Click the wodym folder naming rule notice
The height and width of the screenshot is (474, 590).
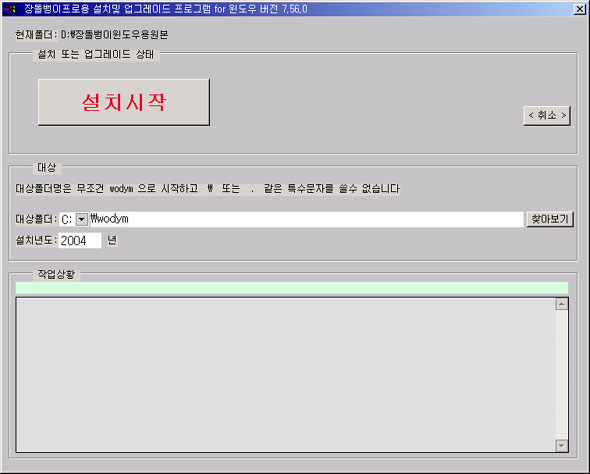(x=207, y=188)
